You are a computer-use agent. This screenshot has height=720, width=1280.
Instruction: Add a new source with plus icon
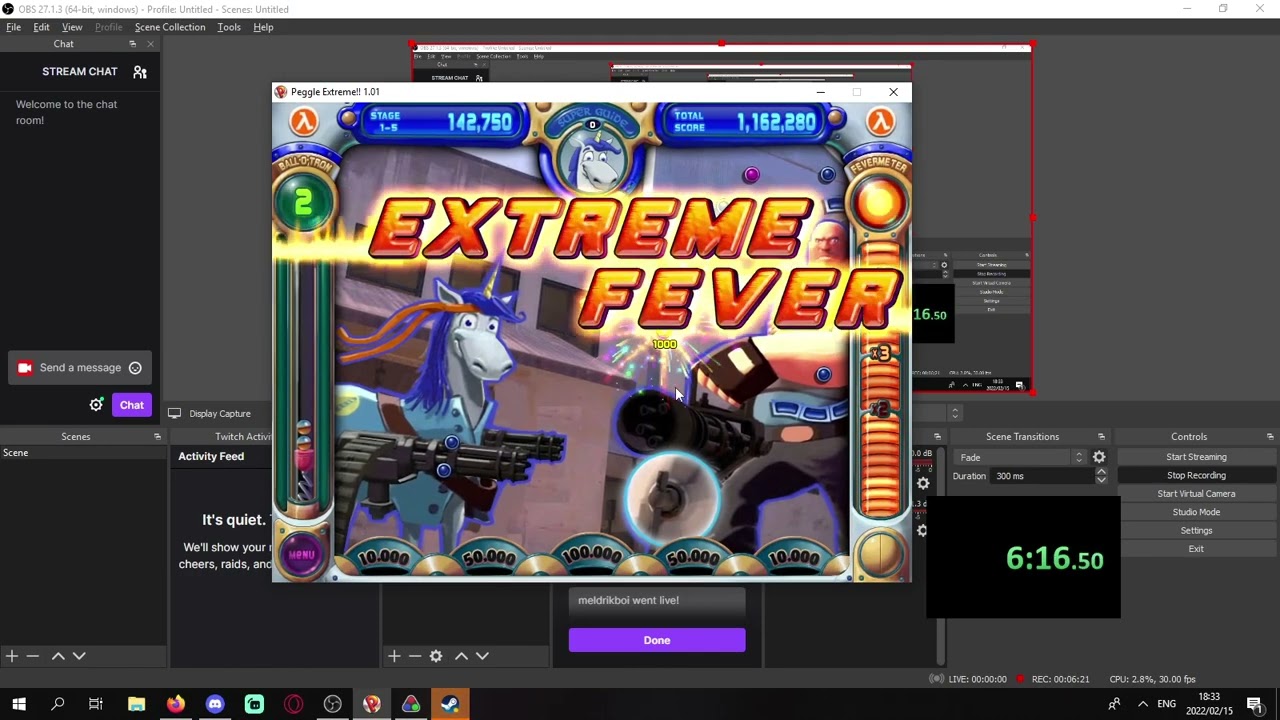[x=394, y=656]
